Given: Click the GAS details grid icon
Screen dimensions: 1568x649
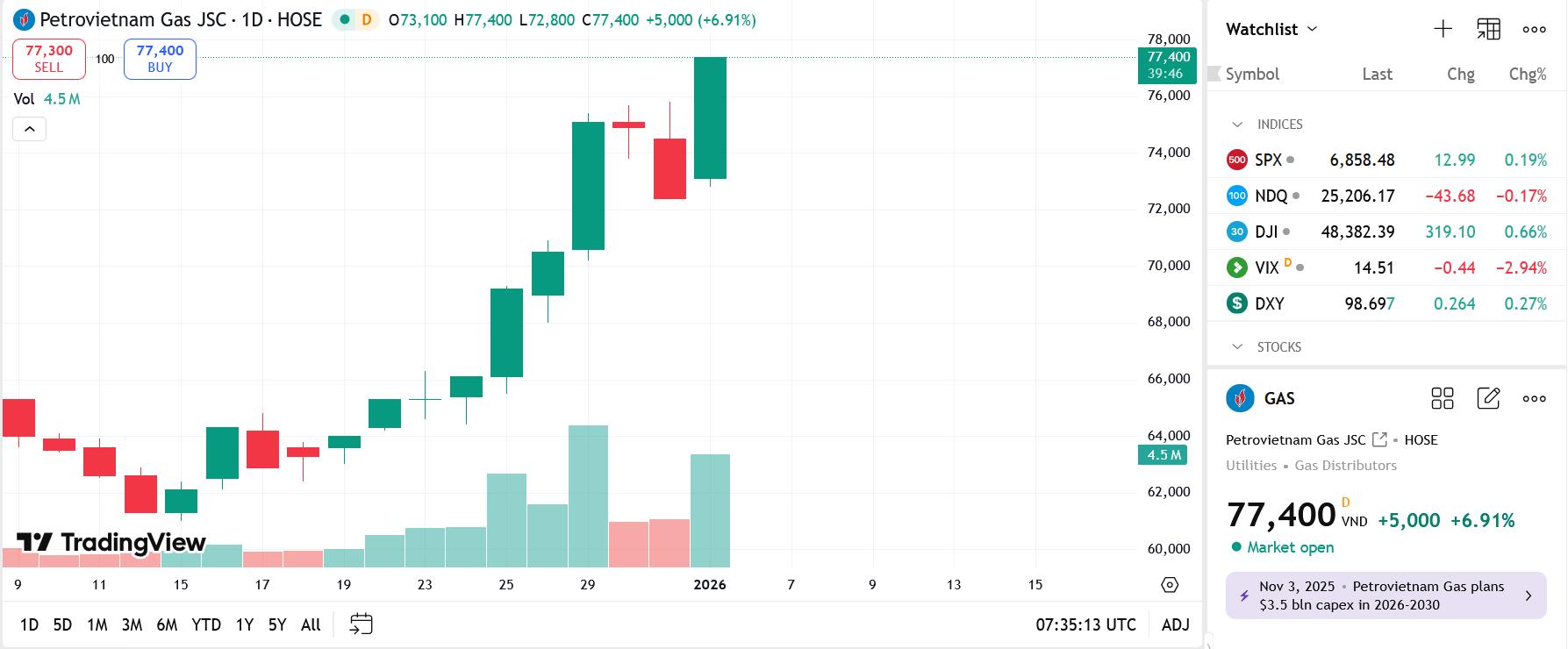Looking at the screenshot, I should coord(1443,398).
